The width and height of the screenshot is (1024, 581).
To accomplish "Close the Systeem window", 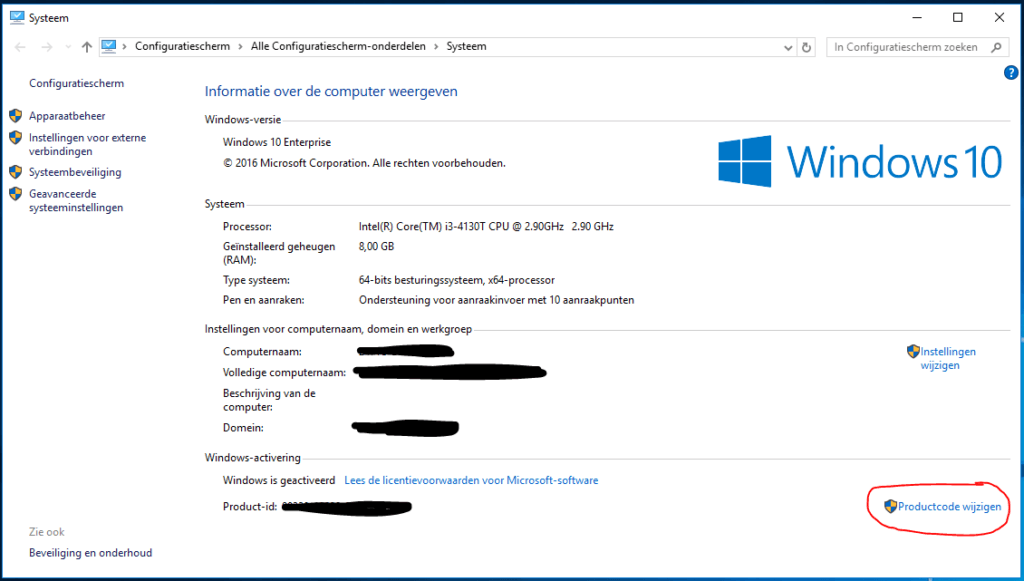I will (999, 18).
